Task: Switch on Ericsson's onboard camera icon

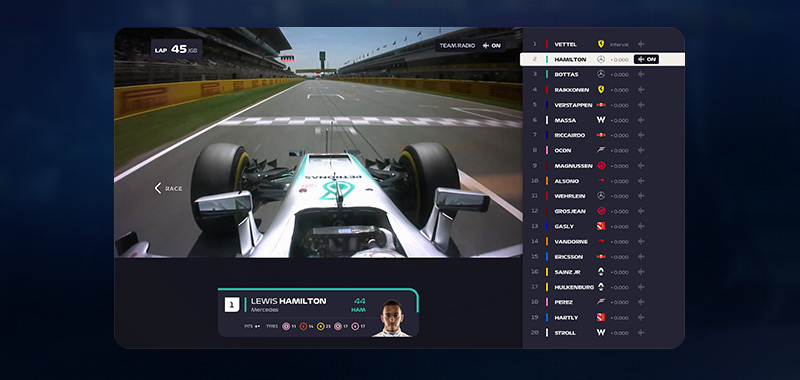Action: click(x=641, y=257)
